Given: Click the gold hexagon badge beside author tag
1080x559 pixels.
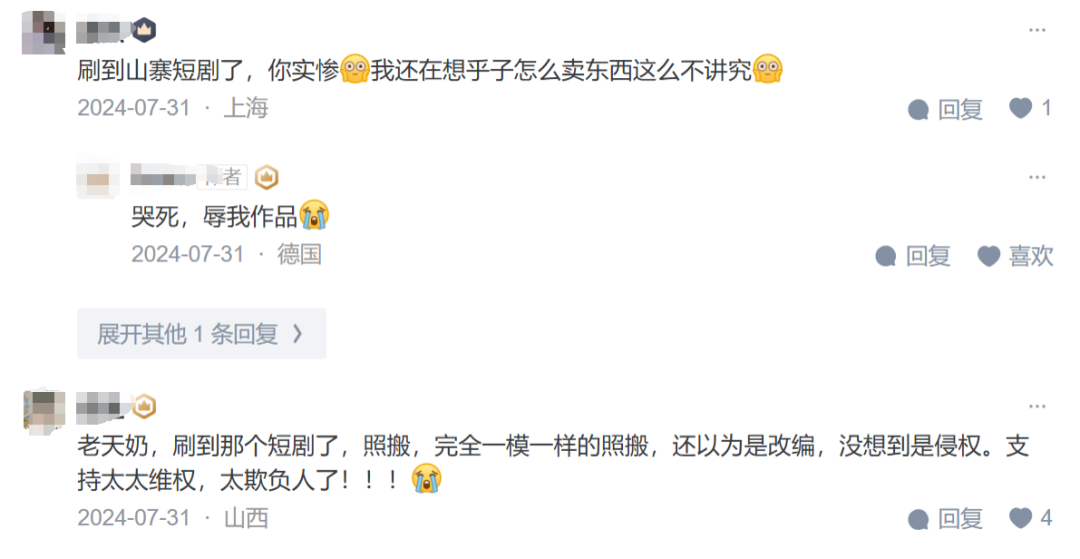Looking at the screenshot, I should [x=267, y=178].
